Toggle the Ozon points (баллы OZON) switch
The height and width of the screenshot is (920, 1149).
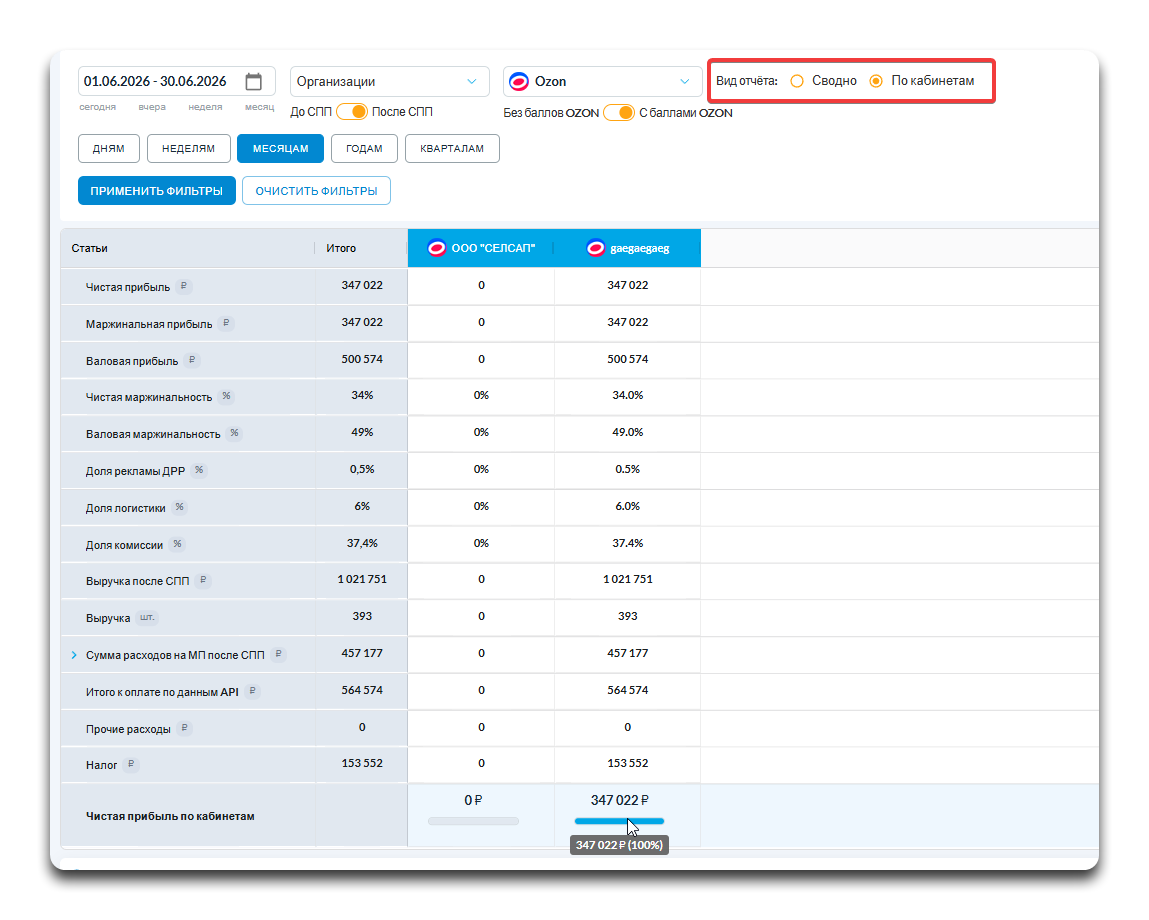pyautogui.click(x=619, y=113)
